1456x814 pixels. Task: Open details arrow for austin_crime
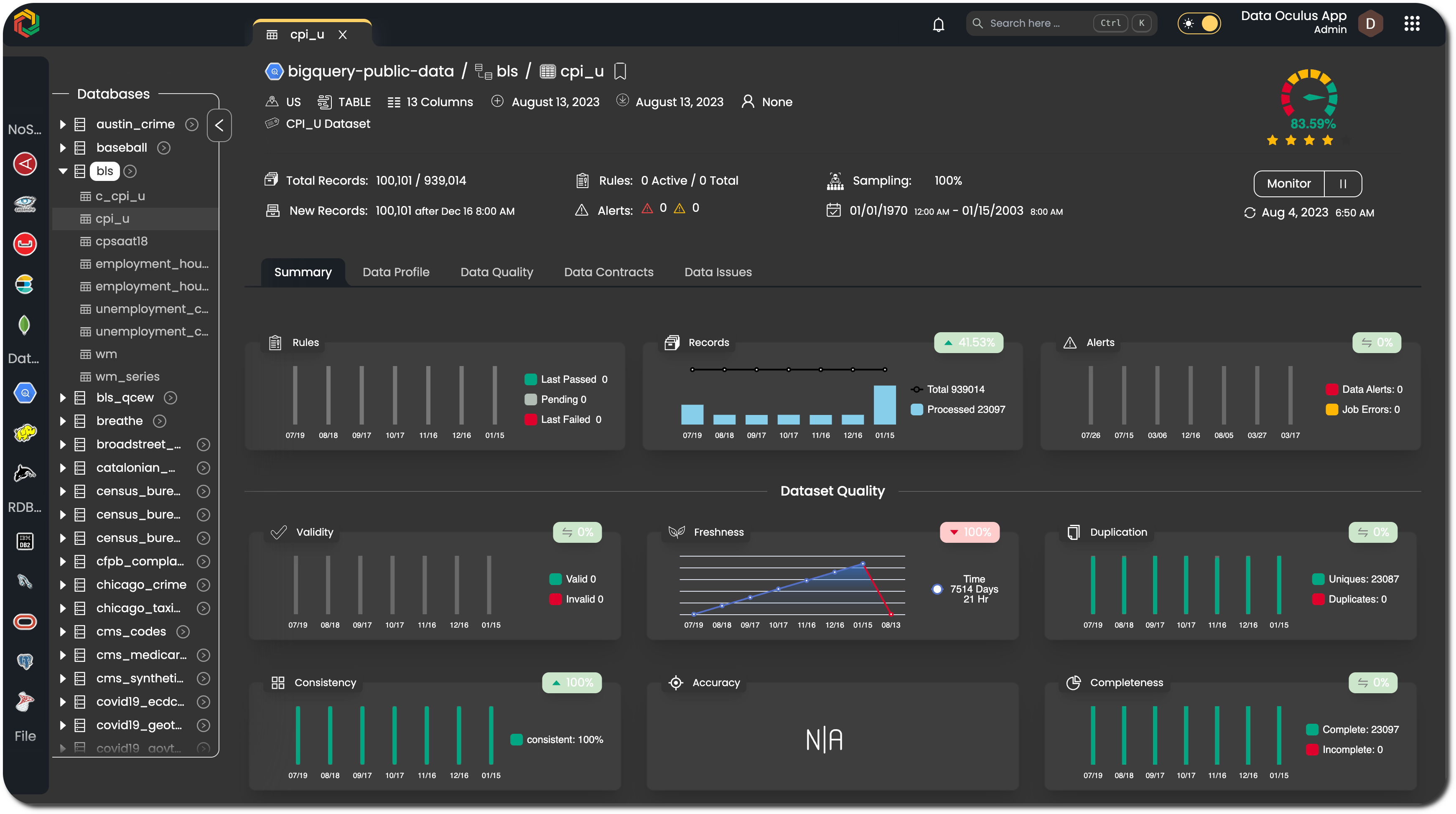tap(192, 125)
